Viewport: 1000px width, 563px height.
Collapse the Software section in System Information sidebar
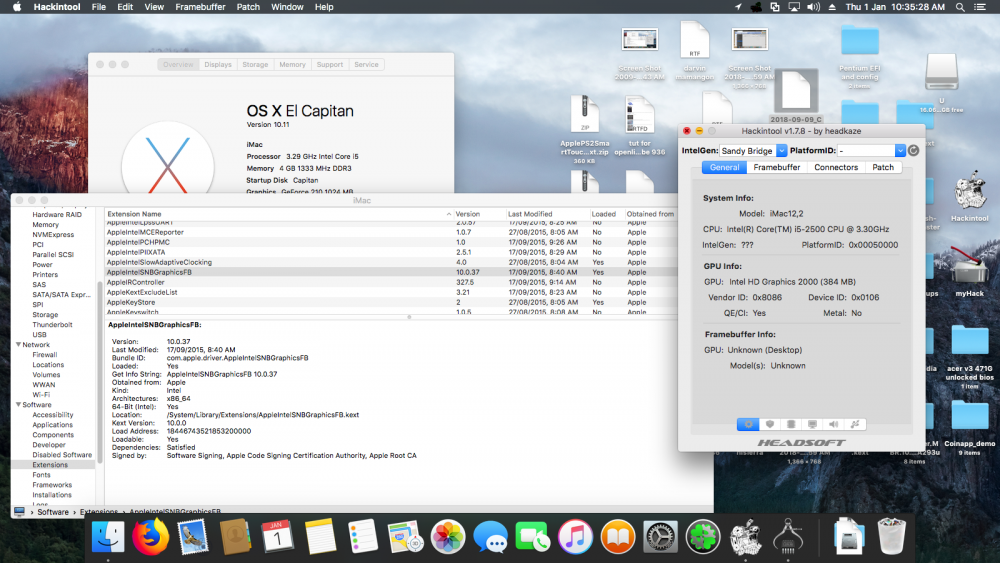click(x=18, y=404)
